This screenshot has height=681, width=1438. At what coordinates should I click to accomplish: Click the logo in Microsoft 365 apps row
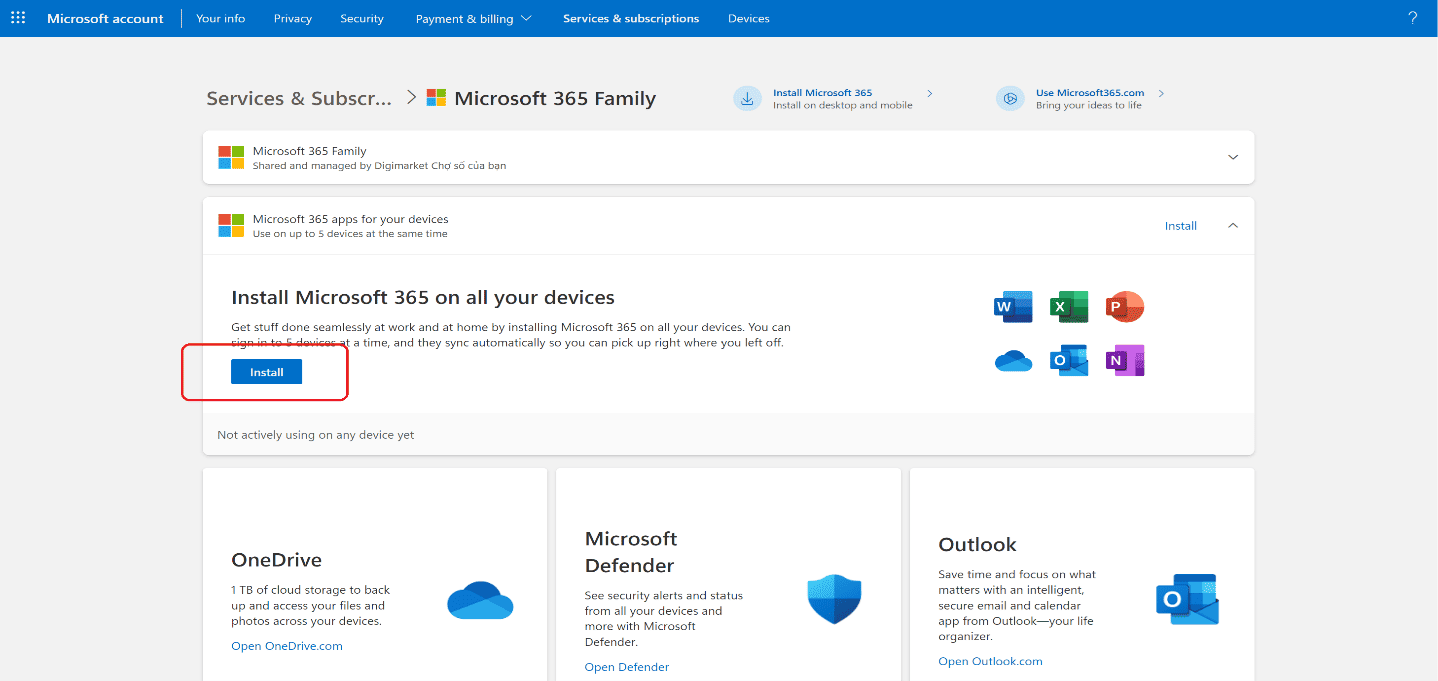tap(231, 225)
